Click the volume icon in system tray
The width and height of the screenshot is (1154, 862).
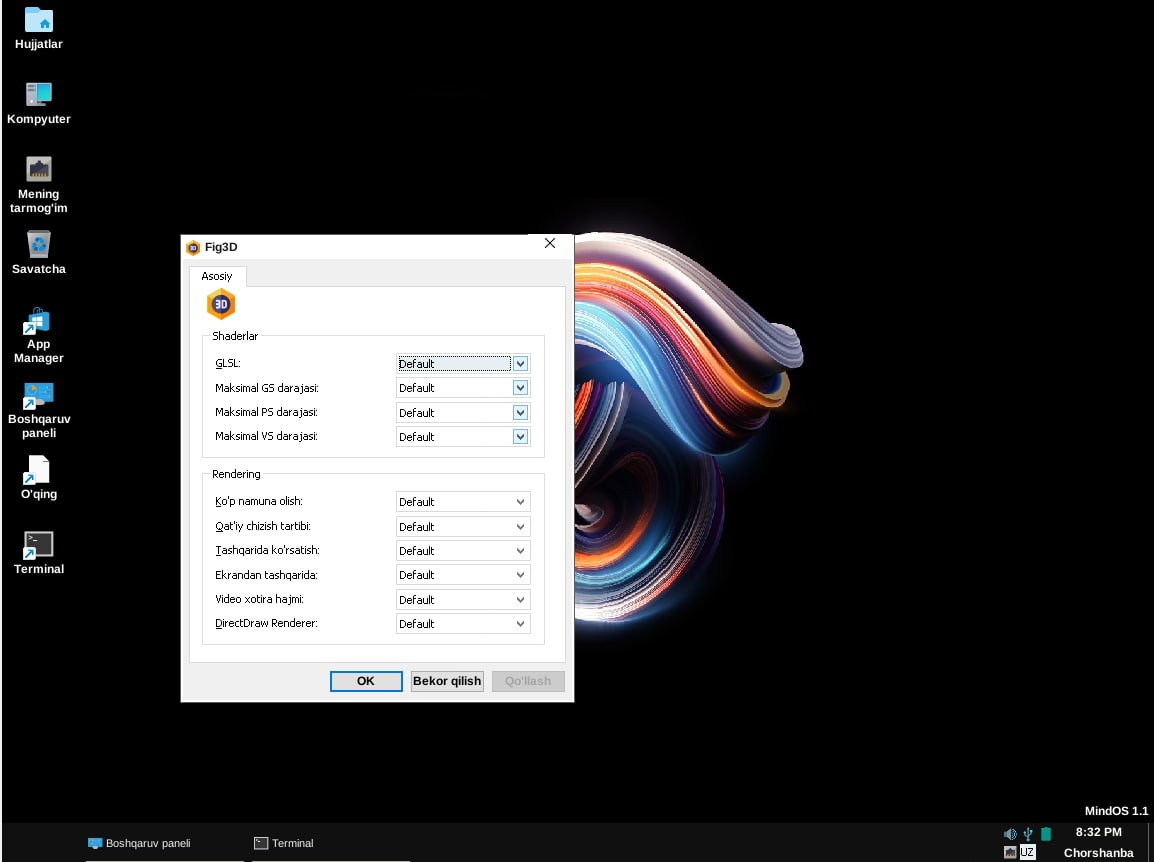coord(1009,833)
